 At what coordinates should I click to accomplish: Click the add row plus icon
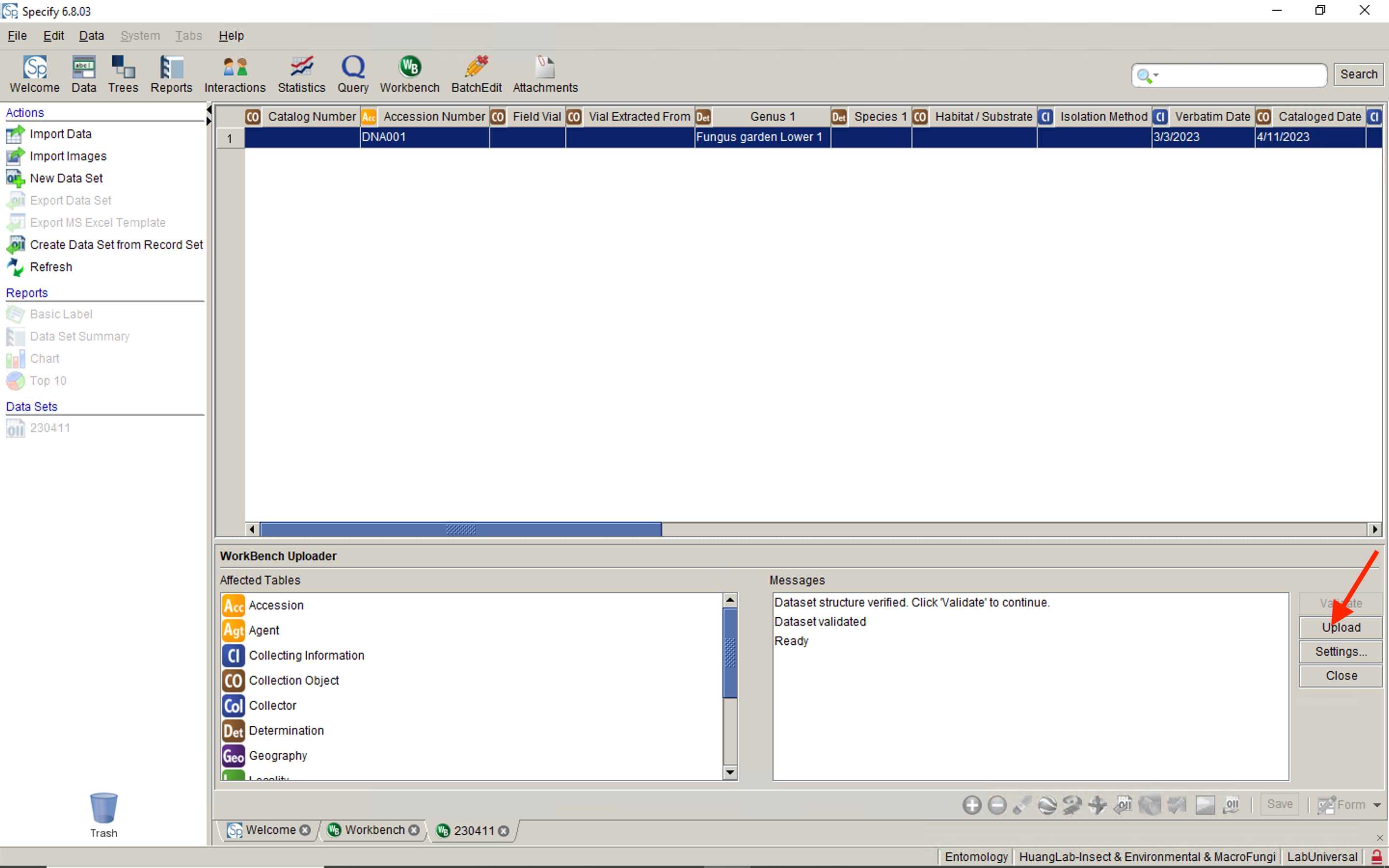(972, 805)
